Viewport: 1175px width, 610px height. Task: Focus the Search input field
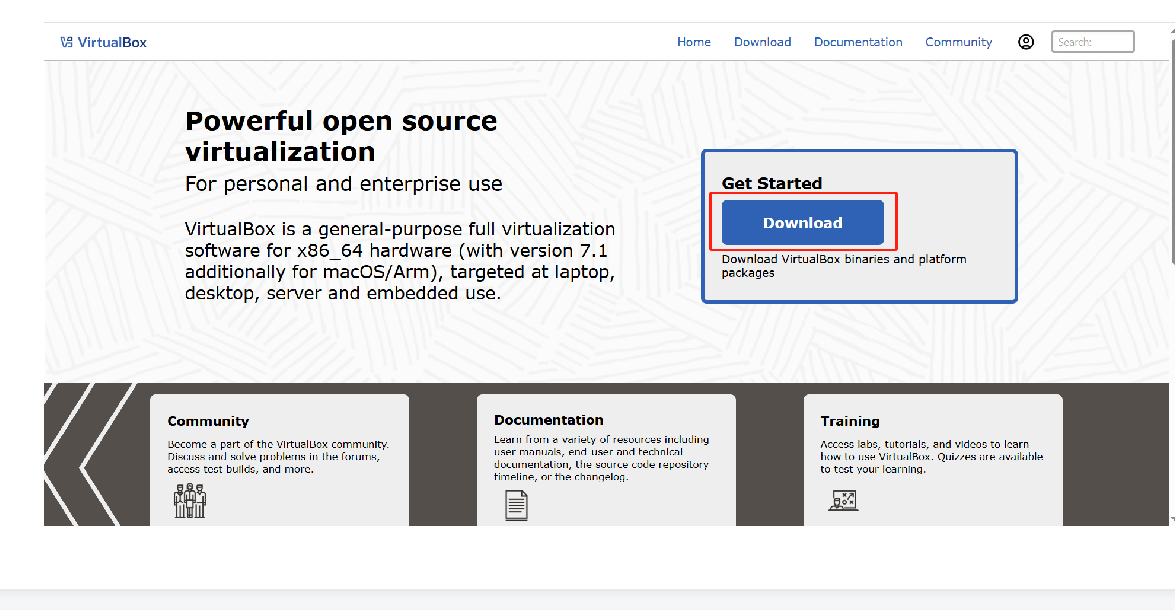click(1093, 42)
